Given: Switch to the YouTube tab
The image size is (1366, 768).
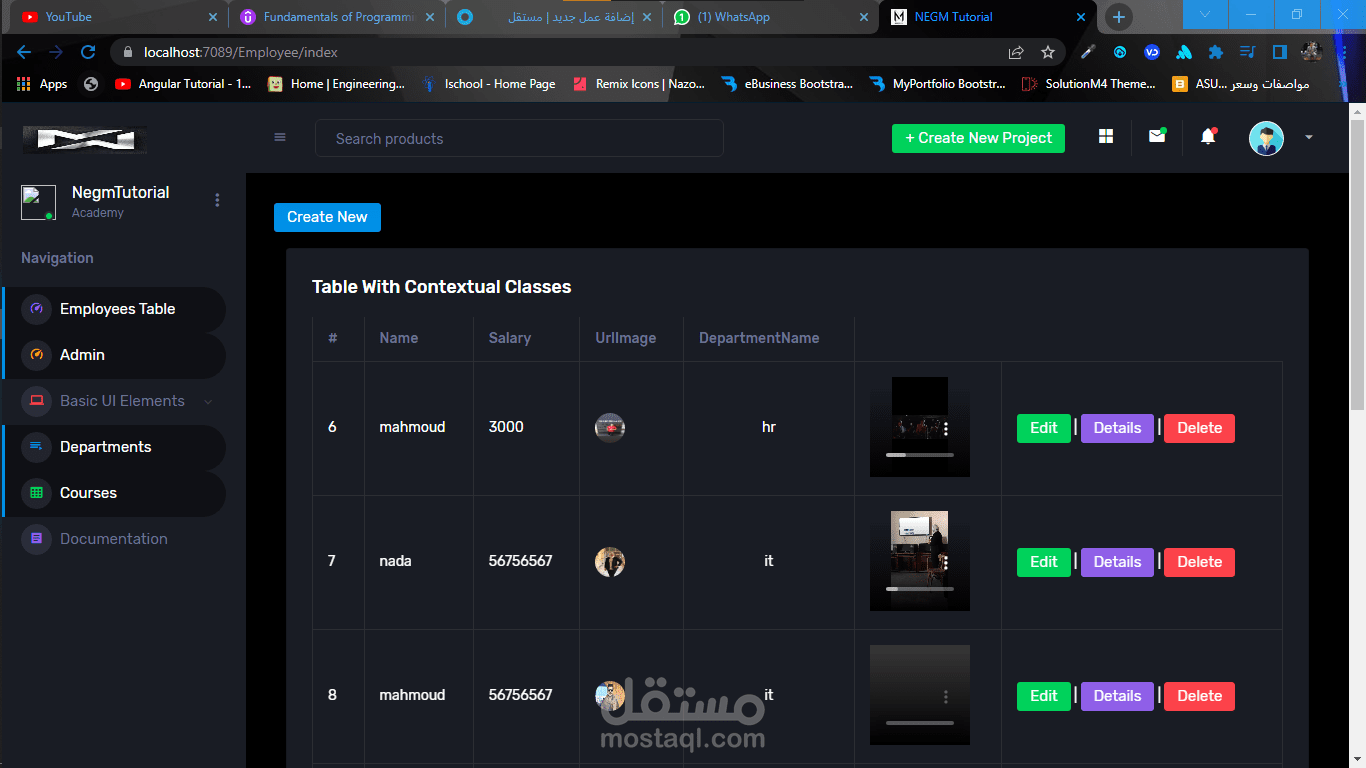Looking at the screenshot, I should point(113,17).
